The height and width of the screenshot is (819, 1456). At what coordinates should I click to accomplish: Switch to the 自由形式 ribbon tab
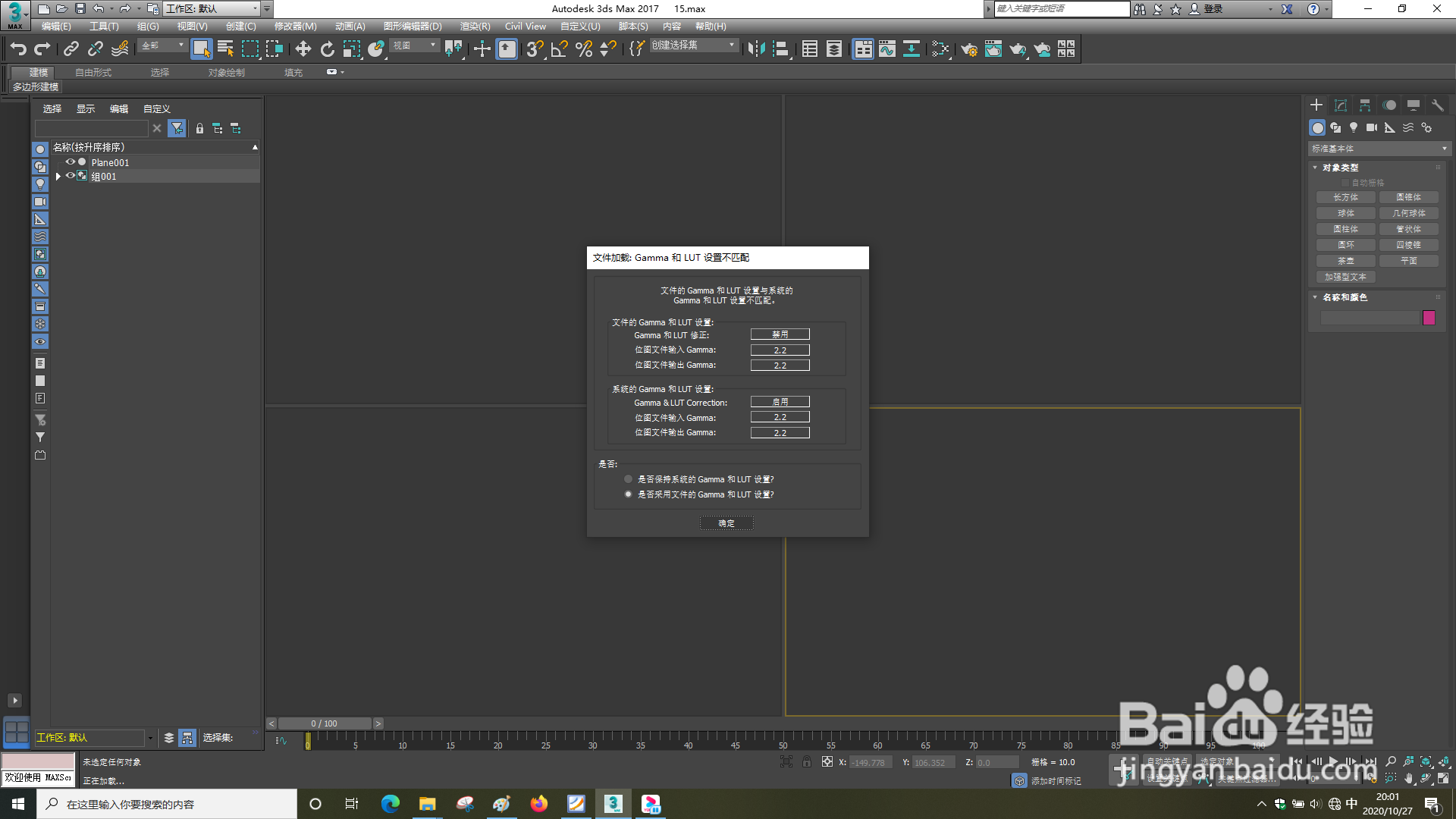pos(93,73)
